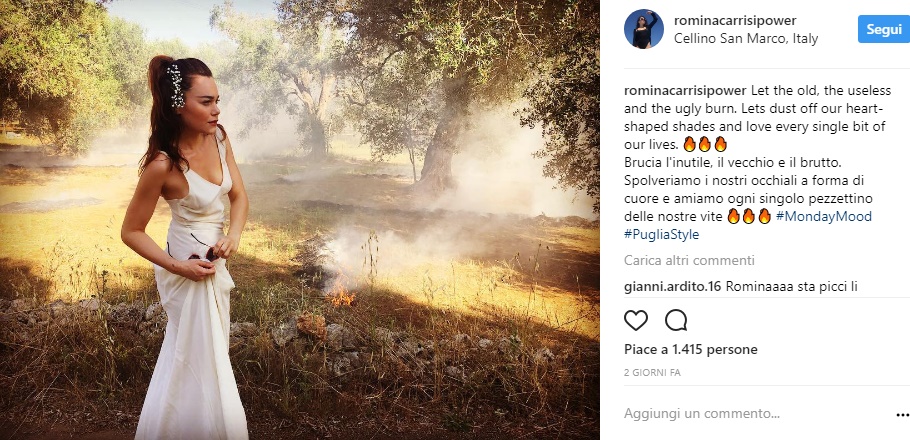View Piace a 1.415 persone likes list
This screenshot has height=440, width=910.
tap(691, 350)
